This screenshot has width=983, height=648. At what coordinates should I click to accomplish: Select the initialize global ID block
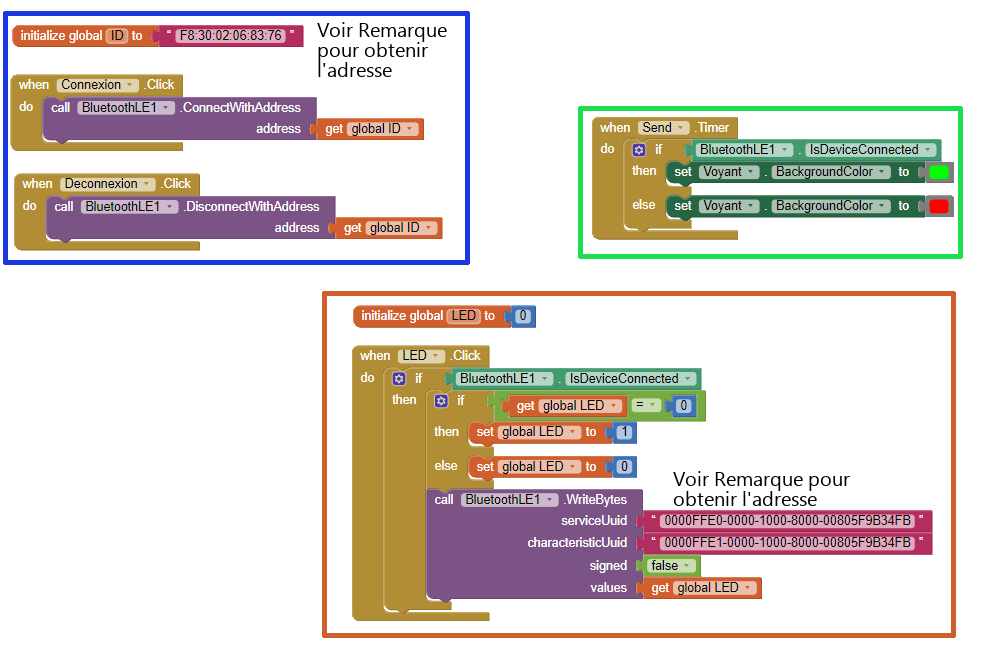tap(61, 36)
